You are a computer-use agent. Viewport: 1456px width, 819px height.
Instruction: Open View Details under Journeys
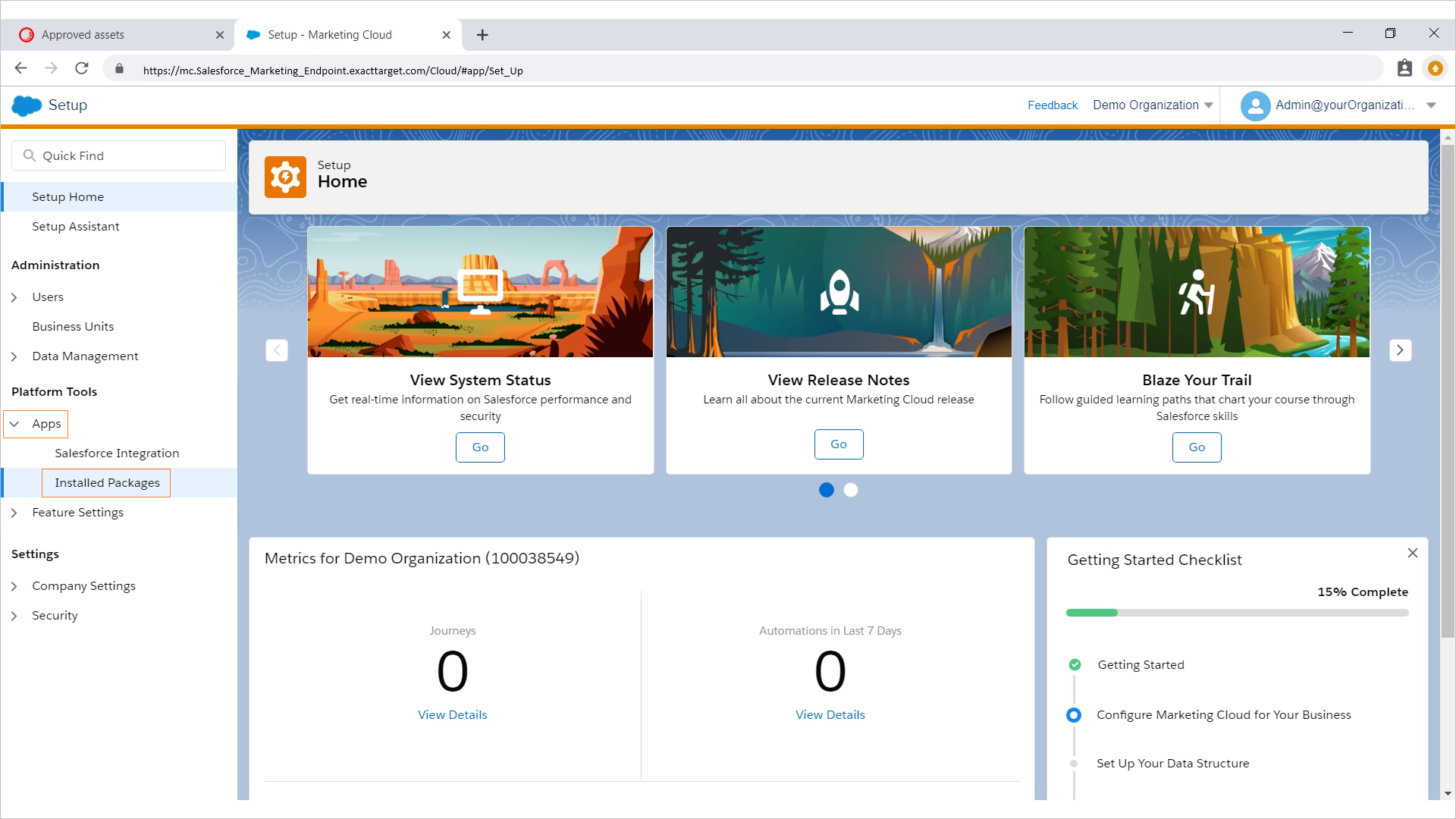click(453, 714)
